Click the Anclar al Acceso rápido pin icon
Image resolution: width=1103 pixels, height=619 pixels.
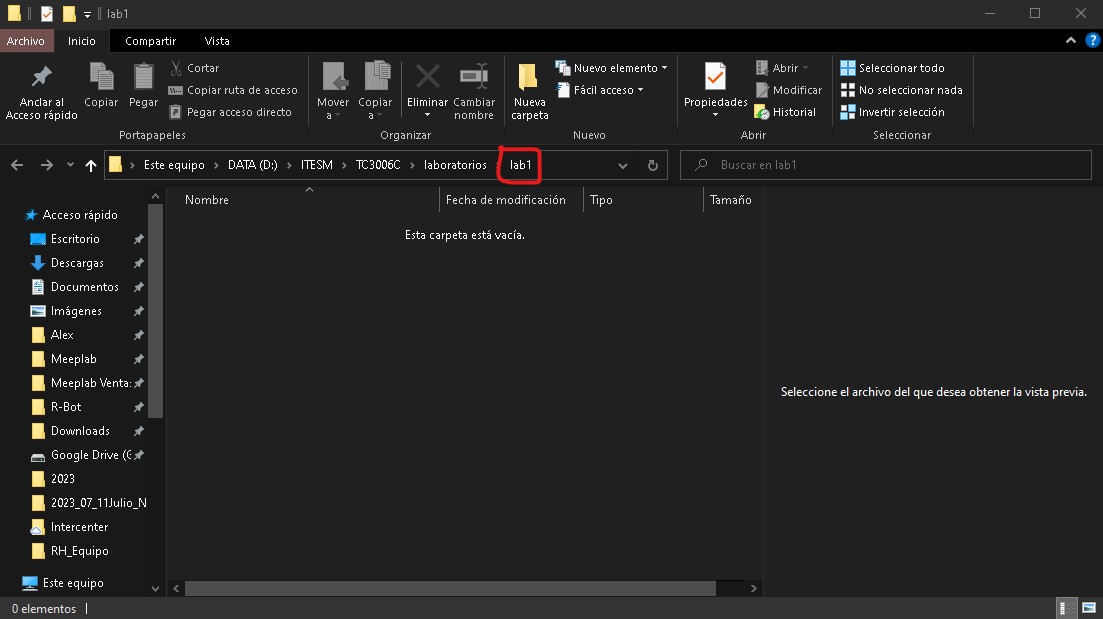[41, 78]
